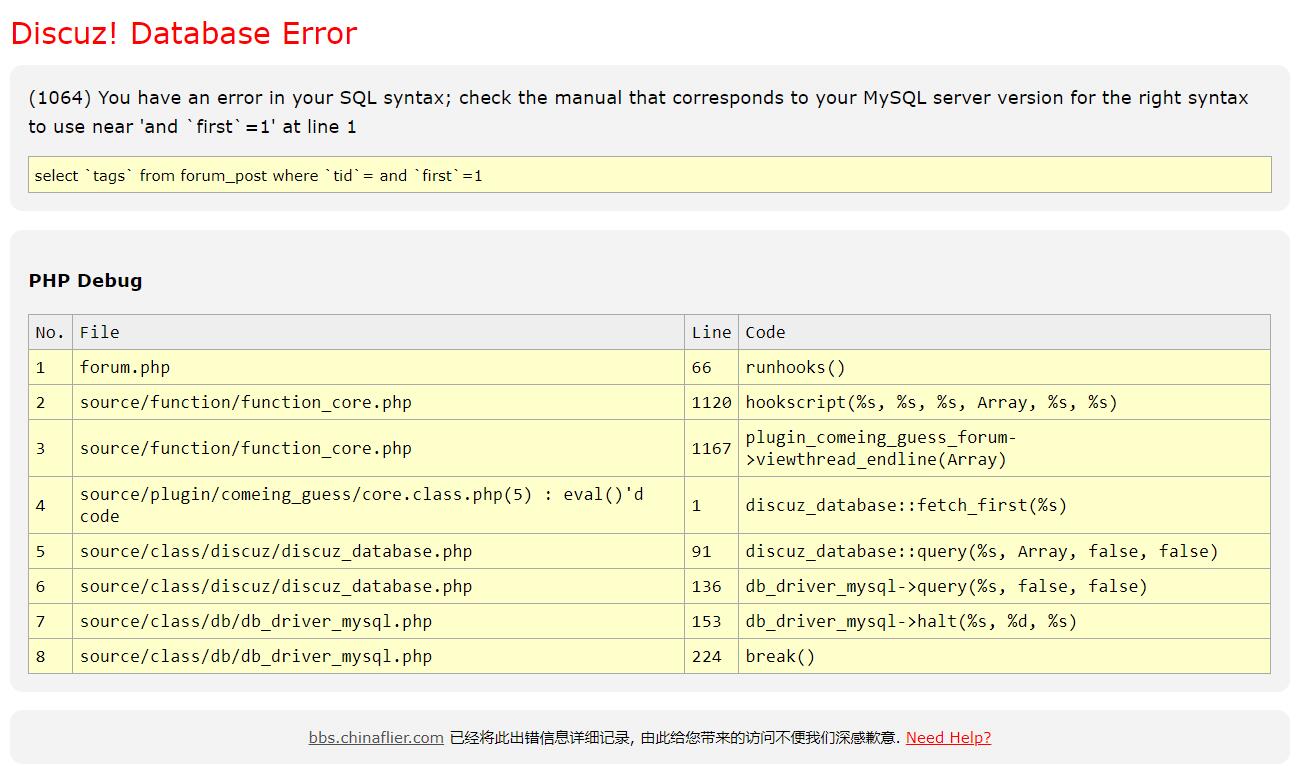Select db_driver_mysql.php cell in row 7

378,621
